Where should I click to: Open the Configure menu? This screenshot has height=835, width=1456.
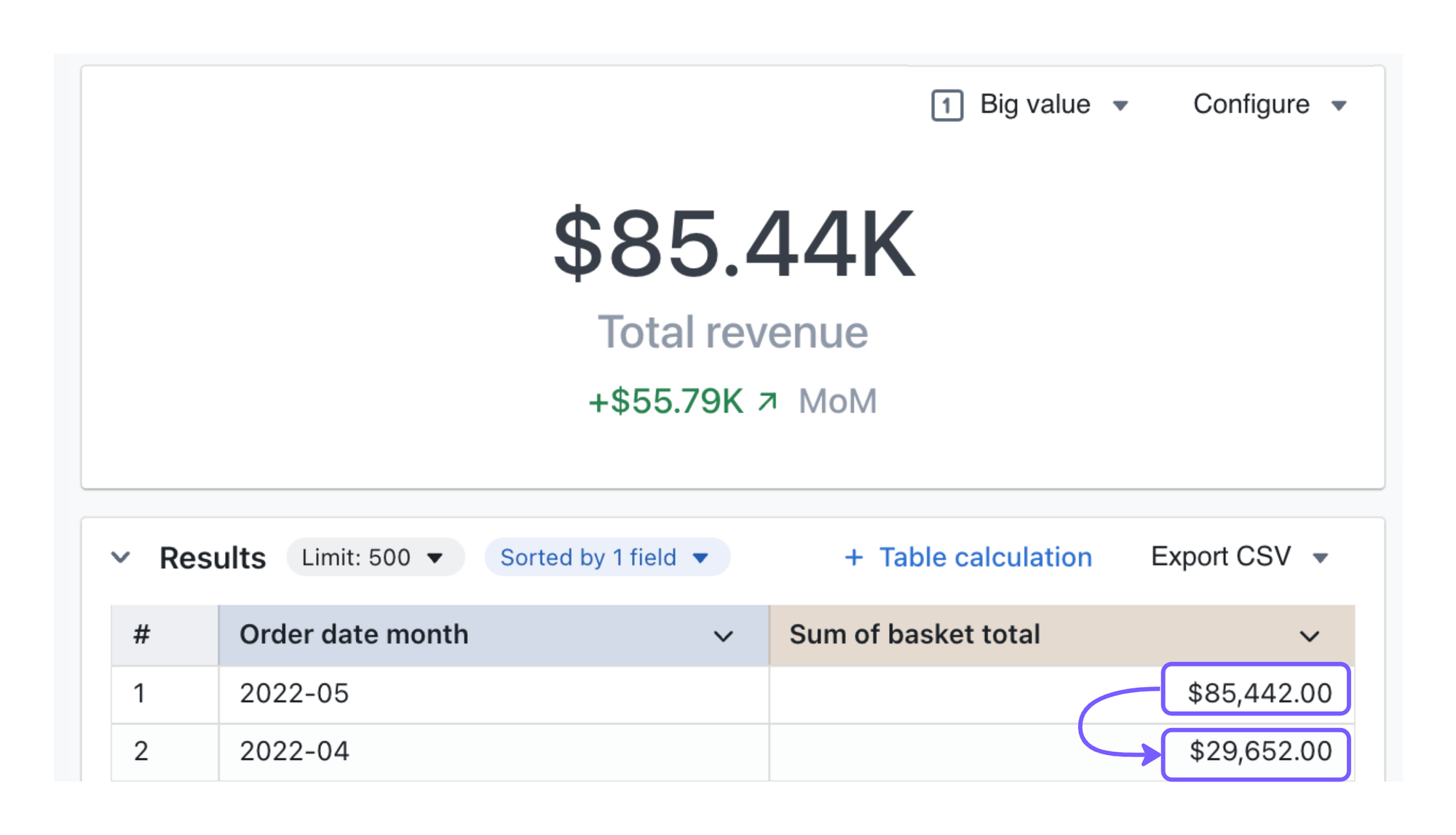[1251, 105]
